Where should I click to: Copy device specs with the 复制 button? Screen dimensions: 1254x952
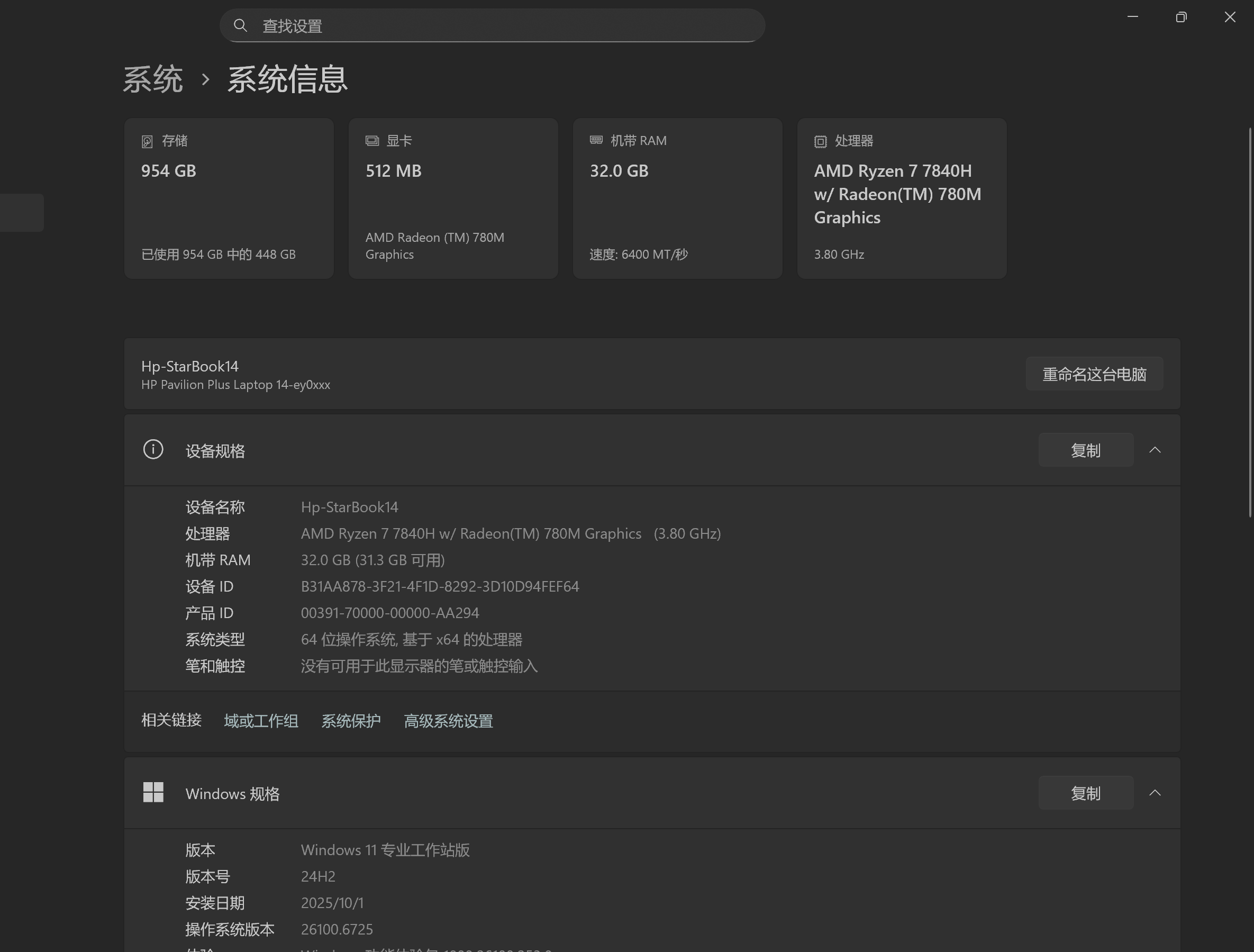(x=1086, y=450)
